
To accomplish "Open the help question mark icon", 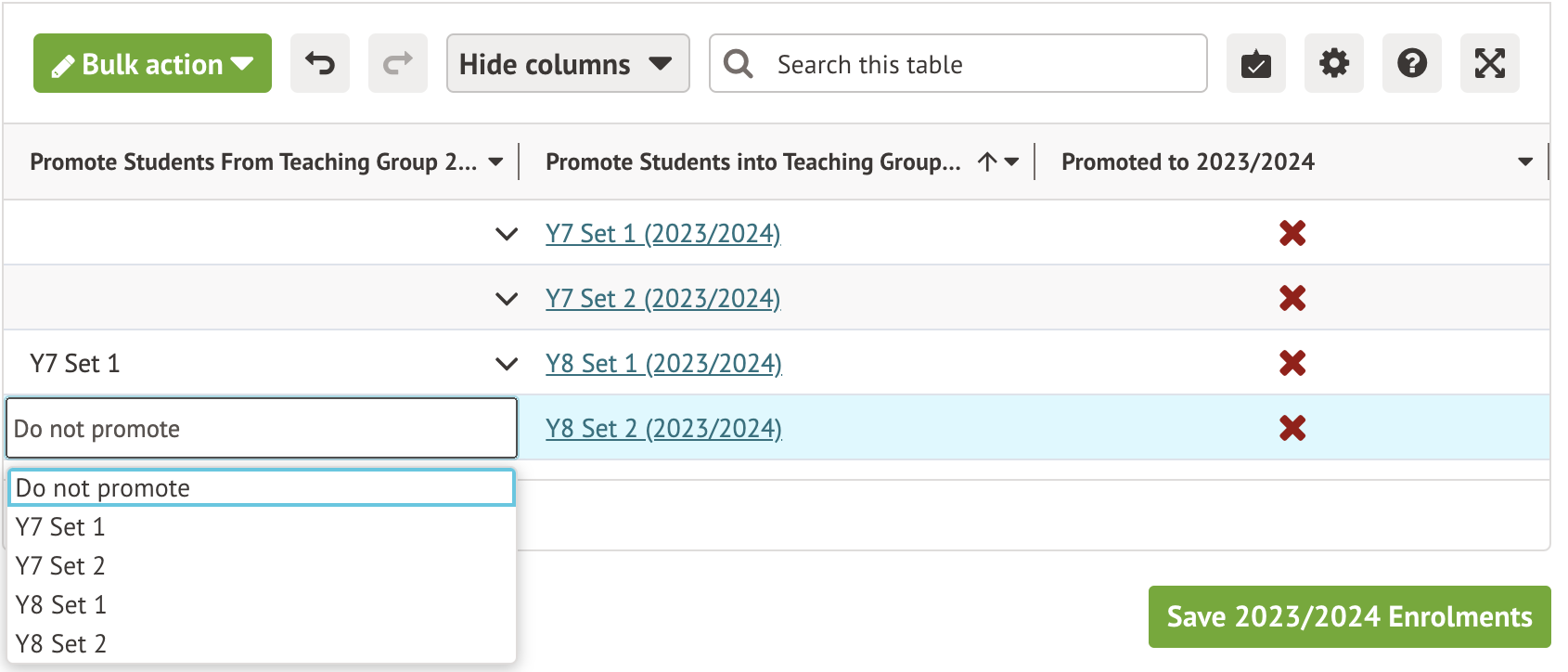I will (x=1411, y=64).
